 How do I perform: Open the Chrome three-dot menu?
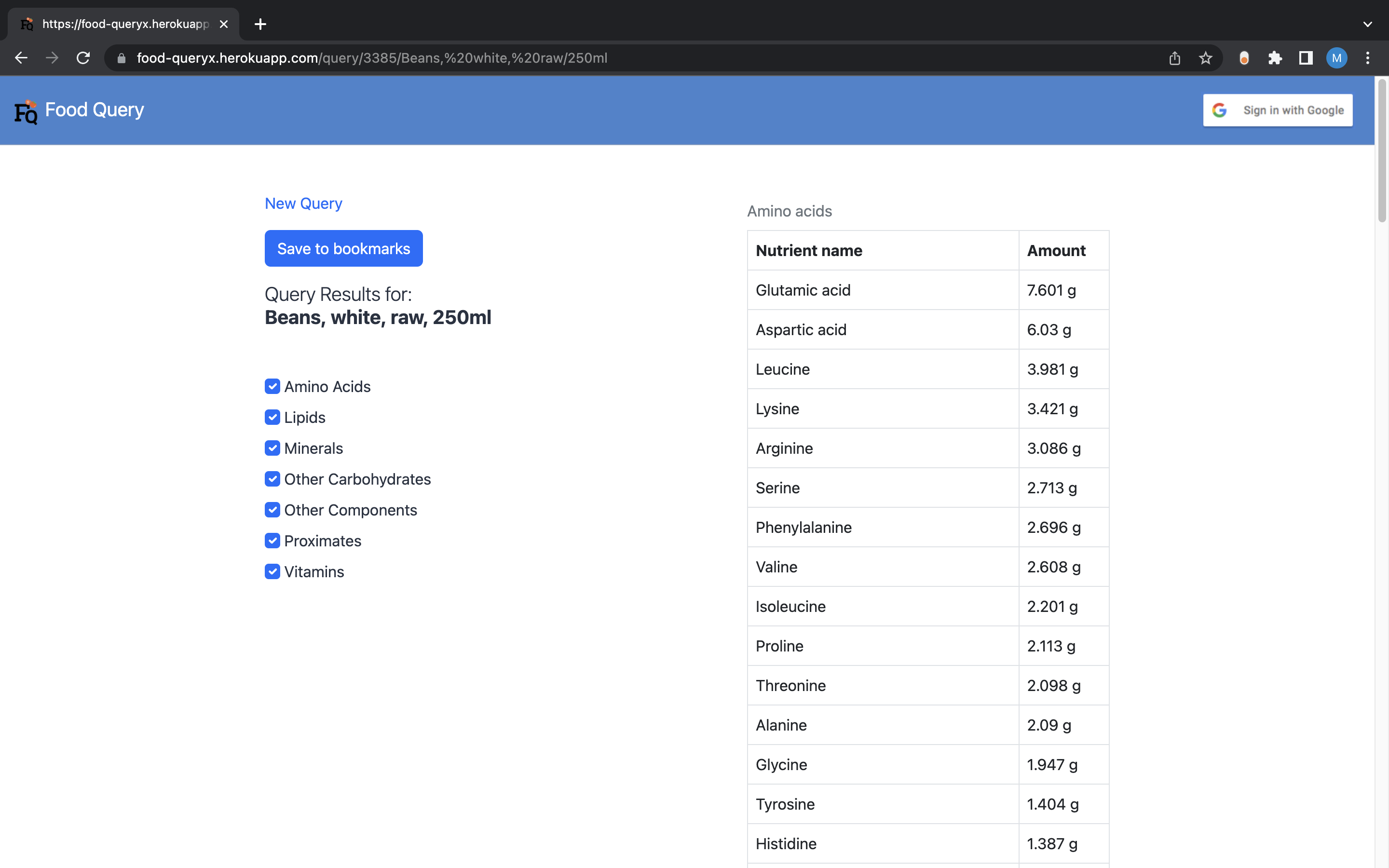[x=1368, y=58]
